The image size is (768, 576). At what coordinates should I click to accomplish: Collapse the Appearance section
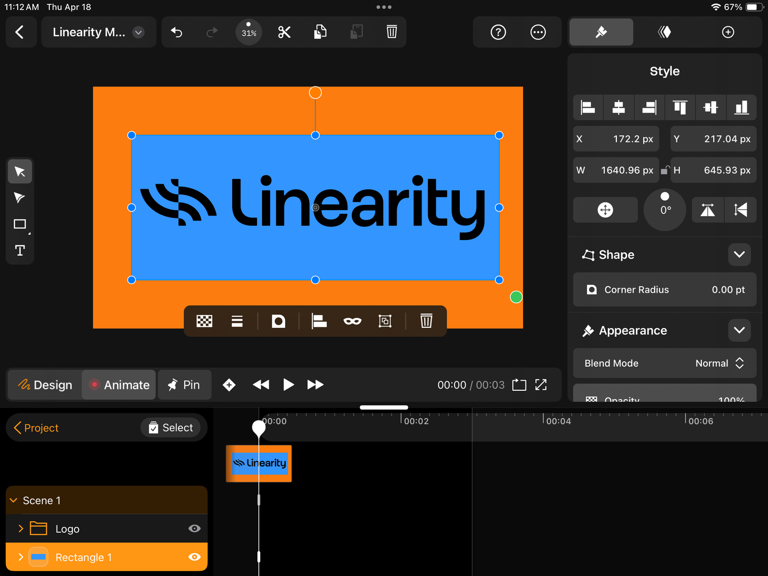pos(739,331)
